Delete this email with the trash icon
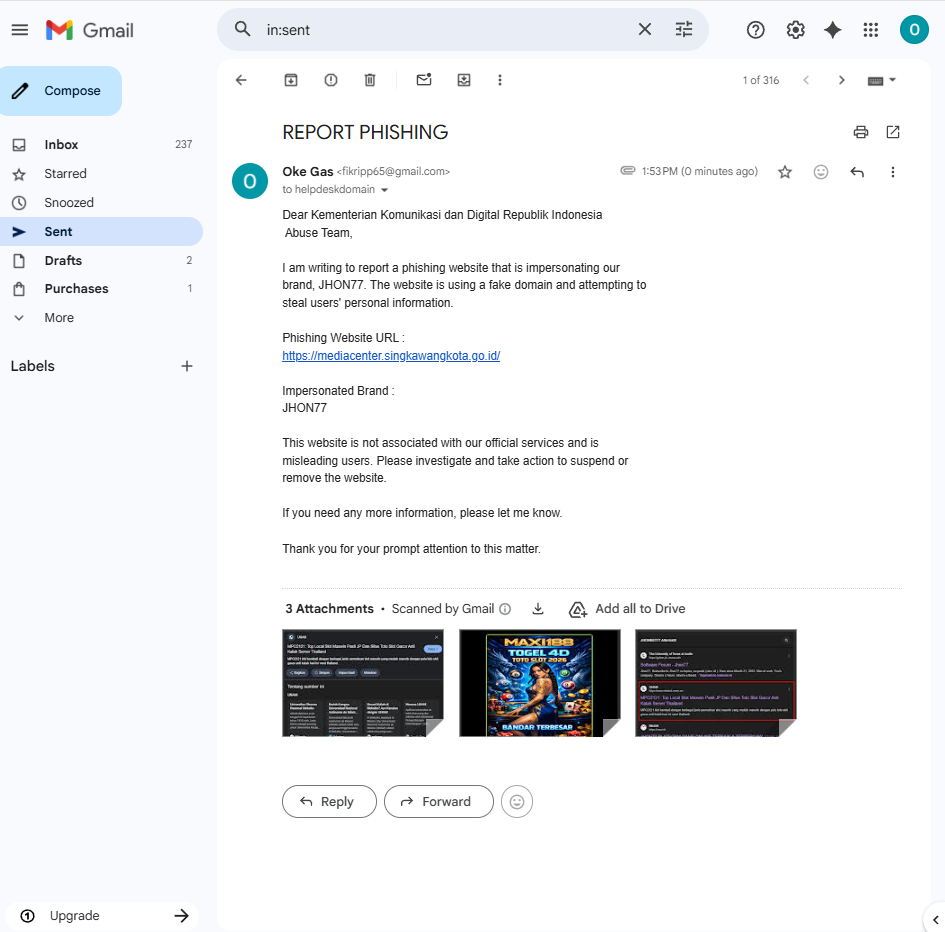This screenshot has height=932, width=945. (370, 80)
